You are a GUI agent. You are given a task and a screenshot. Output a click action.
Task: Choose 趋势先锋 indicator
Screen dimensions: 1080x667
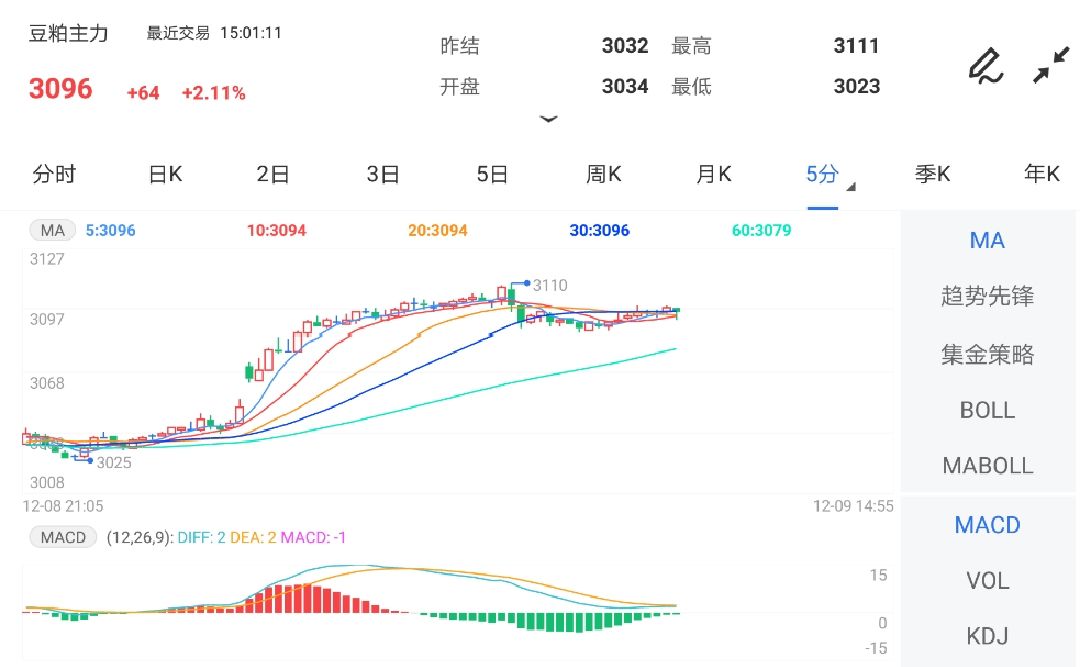coord(987,296)
